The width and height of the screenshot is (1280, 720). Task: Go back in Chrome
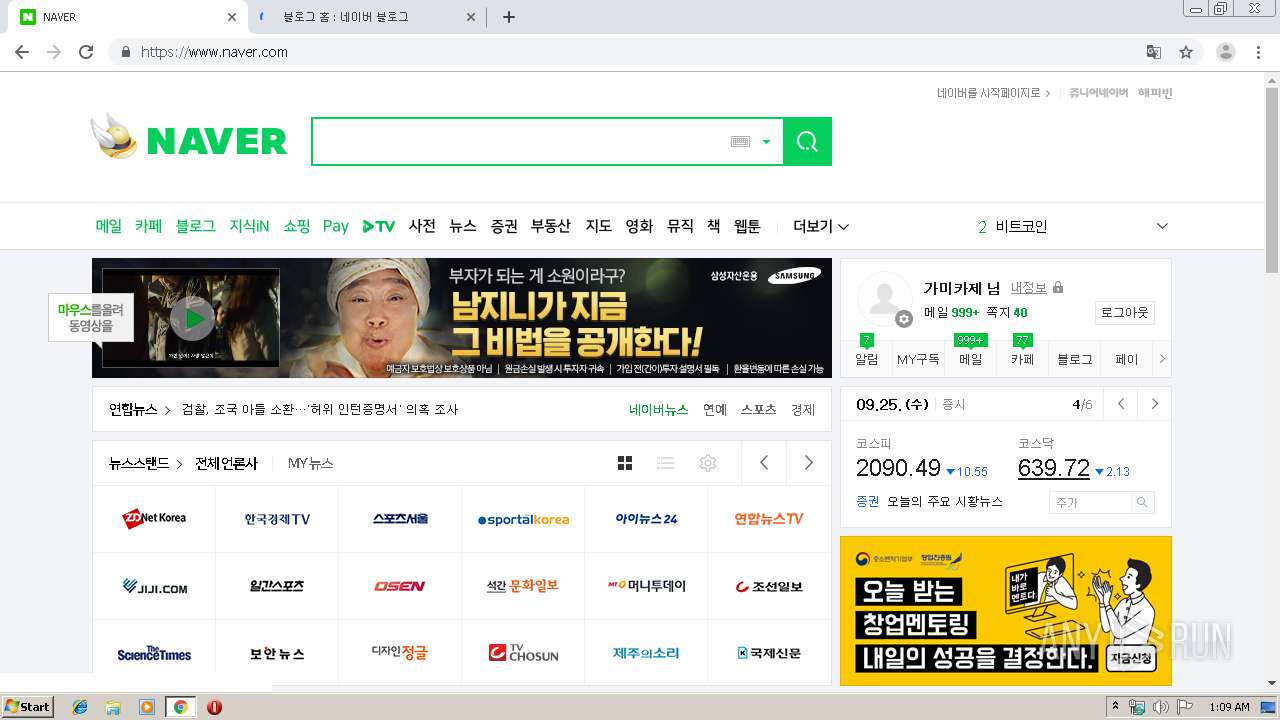[22, 52]
